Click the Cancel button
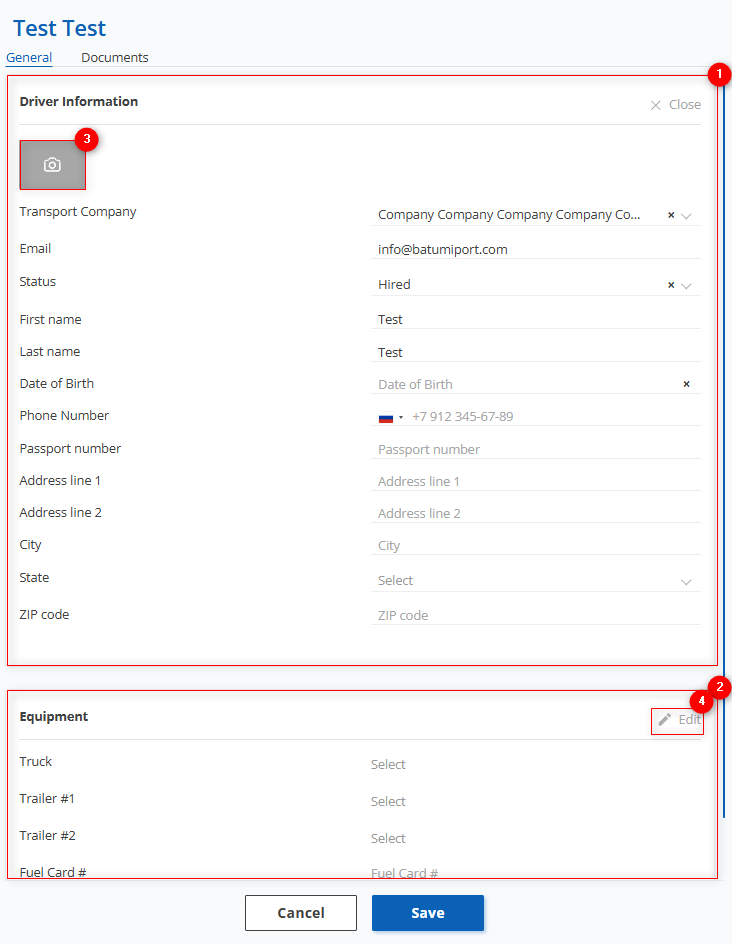 [x=301, y=913]
